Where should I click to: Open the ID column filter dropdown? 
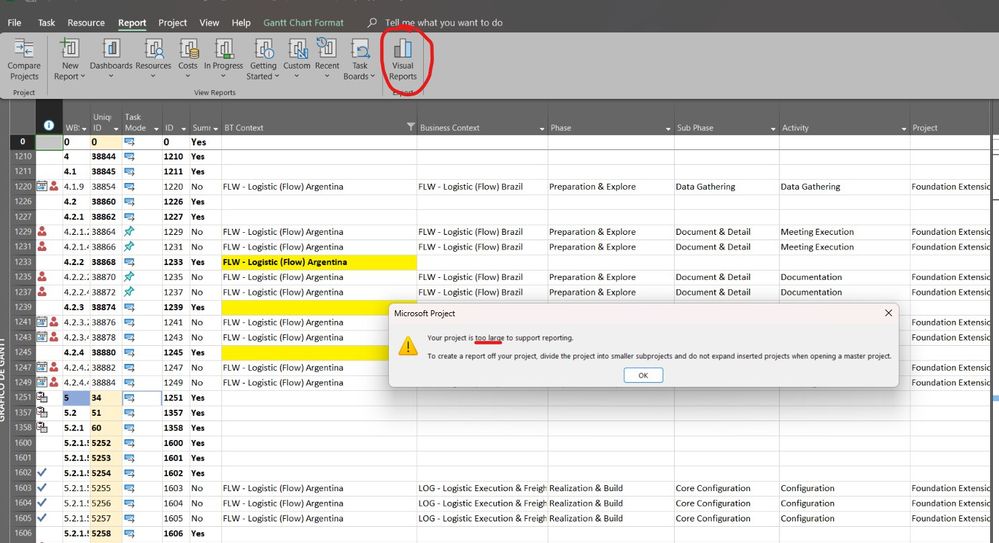click(183, 128)
